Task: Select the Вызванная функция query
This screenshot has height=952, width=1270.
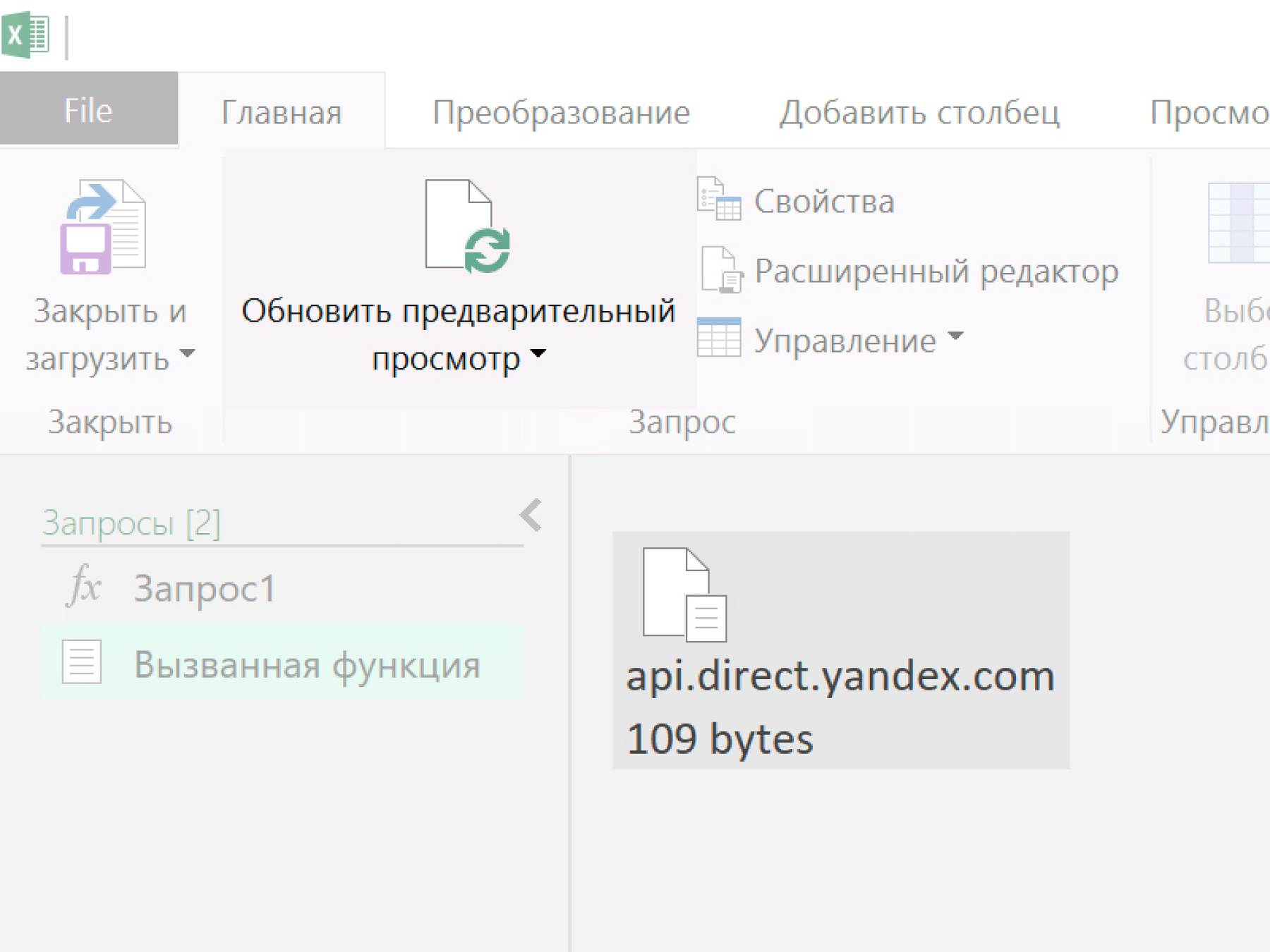Action: pos(282,662)
